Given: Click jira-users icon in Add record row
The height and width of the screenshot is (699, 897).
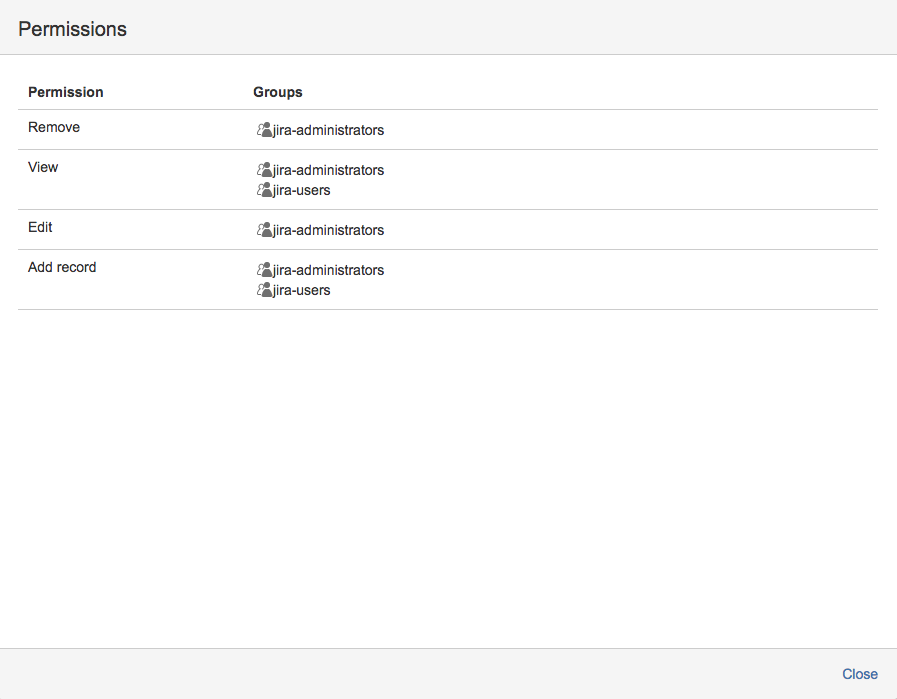Looking at the screenshot, I should 265,290.
